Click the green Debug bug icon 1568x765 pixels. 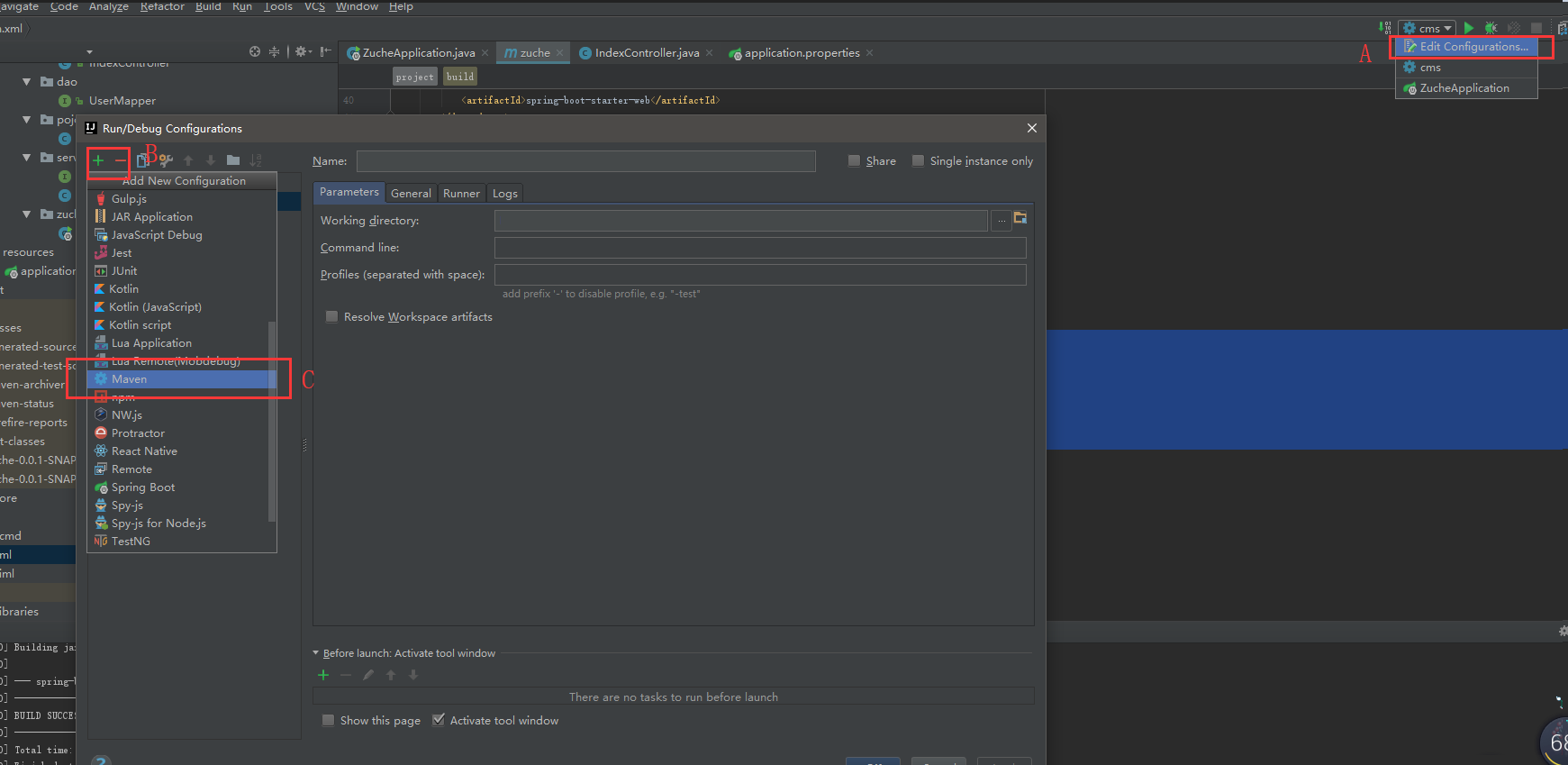[x=1491, y=28]
